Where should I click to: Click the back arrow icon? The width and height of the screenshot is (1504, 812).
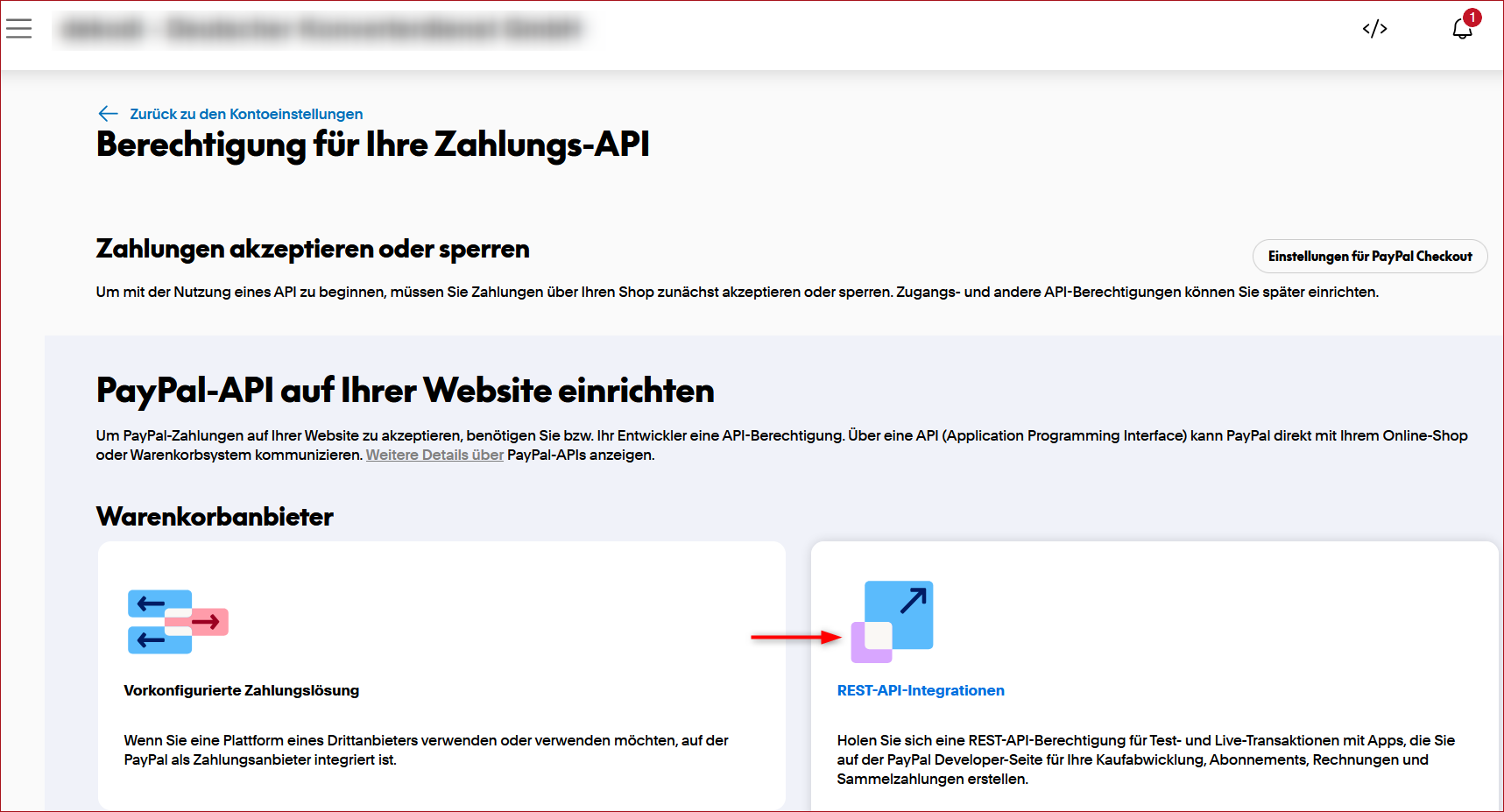(108, 114)
